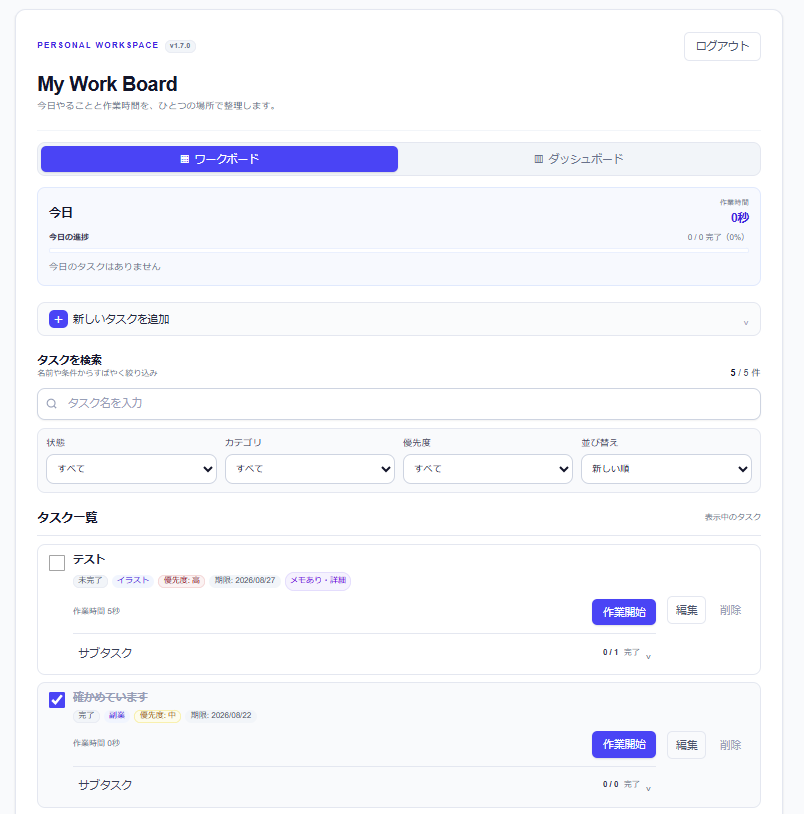
Task: Delete the 確かめています task
Action: pos(730,745)
